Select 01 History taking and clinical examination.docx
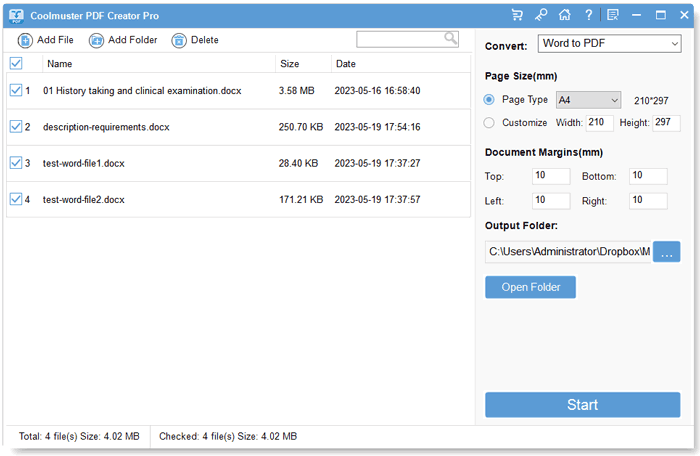This screenshot has width=700, height=456. (142, 91)
